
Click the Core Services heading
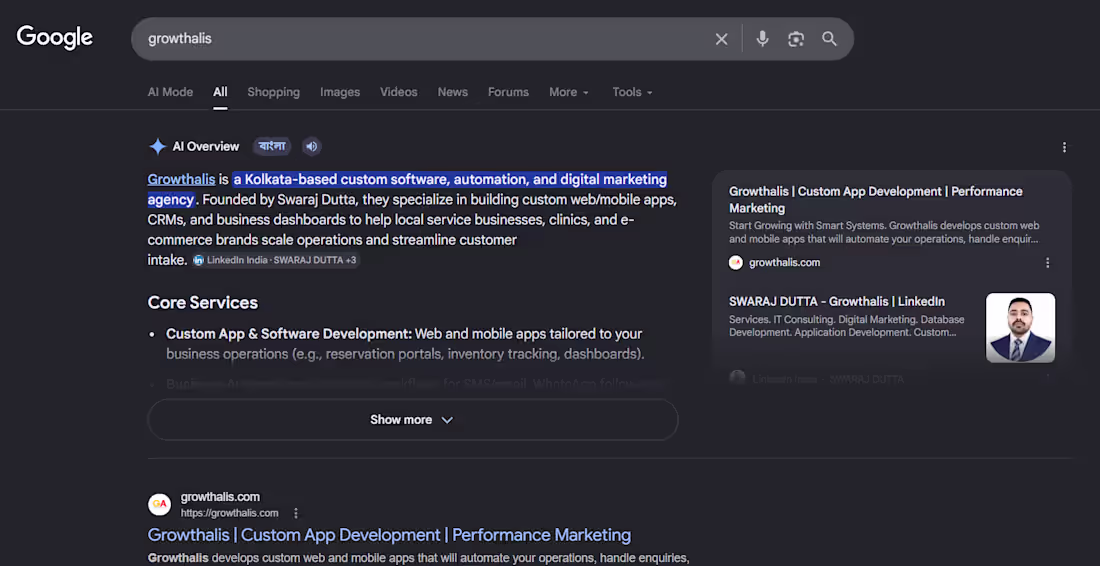pyautogui.click(x=203, y=303)
